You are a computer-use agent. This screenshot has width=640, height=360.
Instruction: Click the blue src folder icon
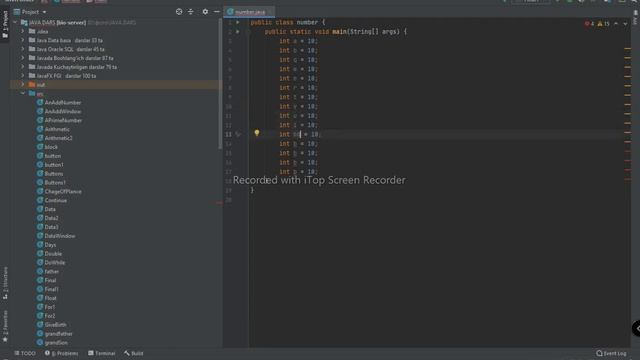click(32, 93)
